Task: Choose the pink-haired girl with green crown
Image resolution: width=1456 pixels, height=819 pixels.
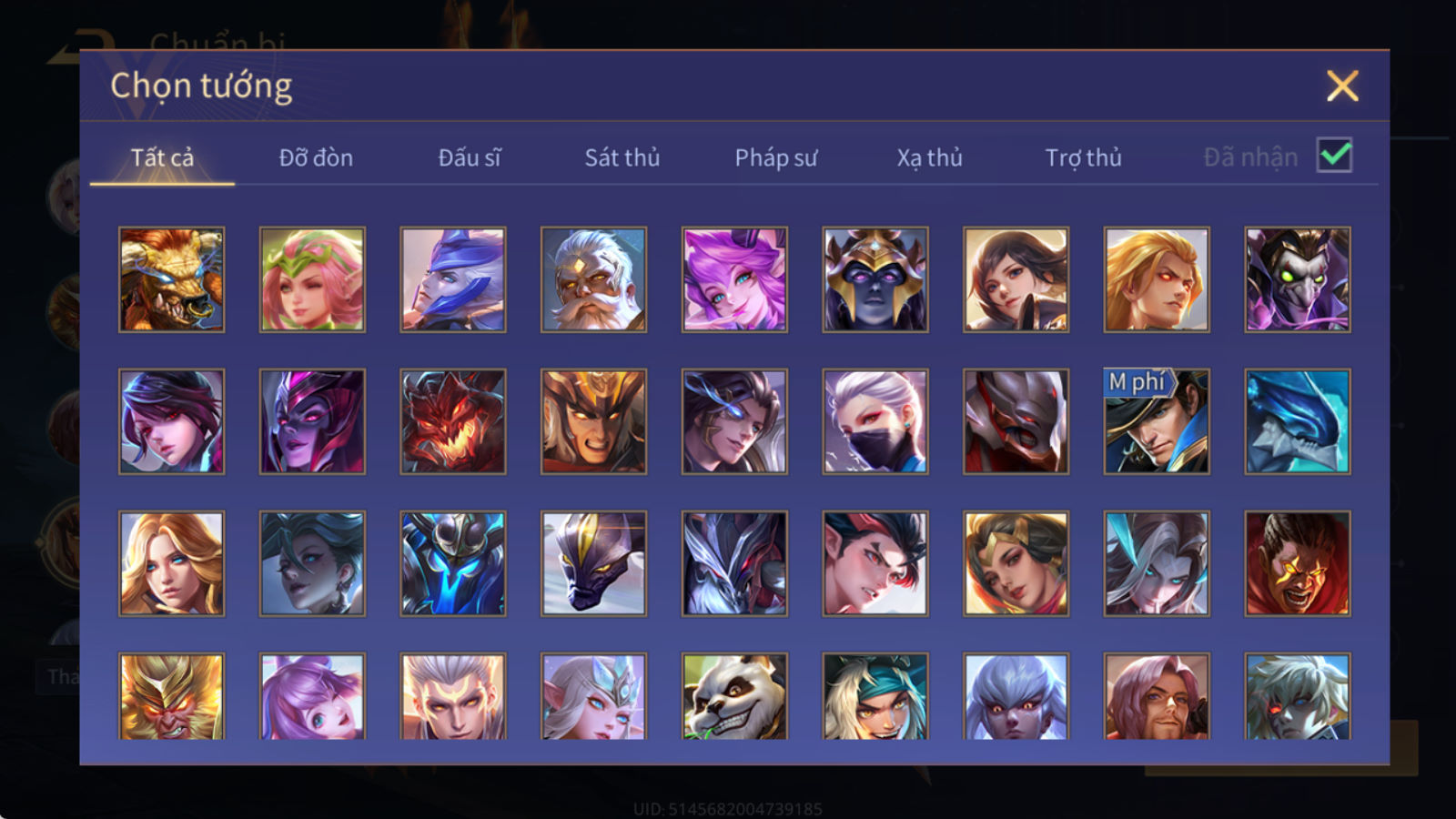Action: (x=312, y=279)
